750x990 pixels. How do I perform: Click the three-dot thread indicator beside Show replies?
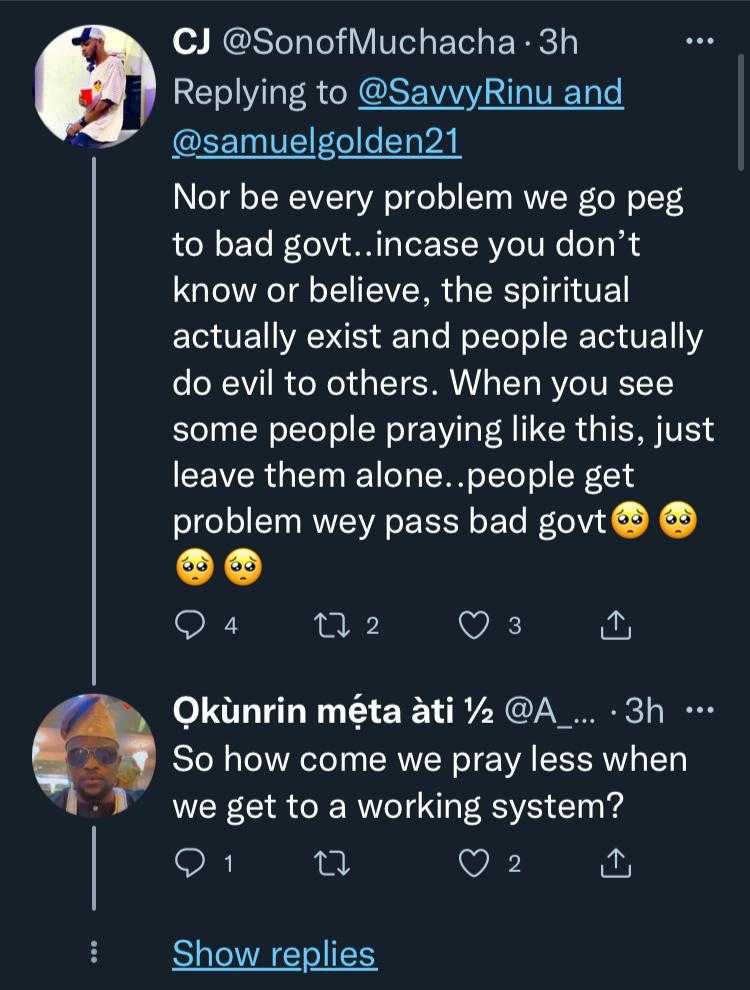coord(95,954)
